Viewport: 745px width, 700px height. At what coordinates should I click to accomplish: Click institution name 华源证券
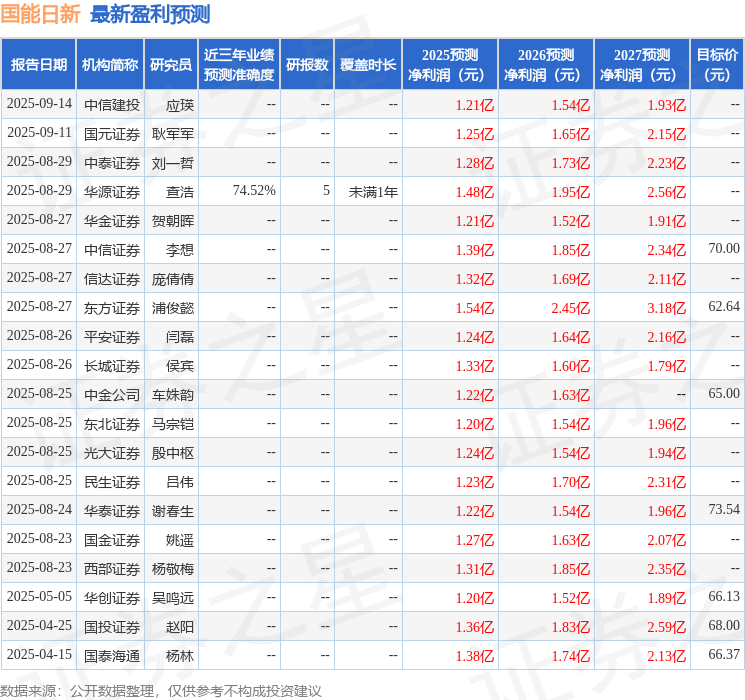tap(112, 192)
